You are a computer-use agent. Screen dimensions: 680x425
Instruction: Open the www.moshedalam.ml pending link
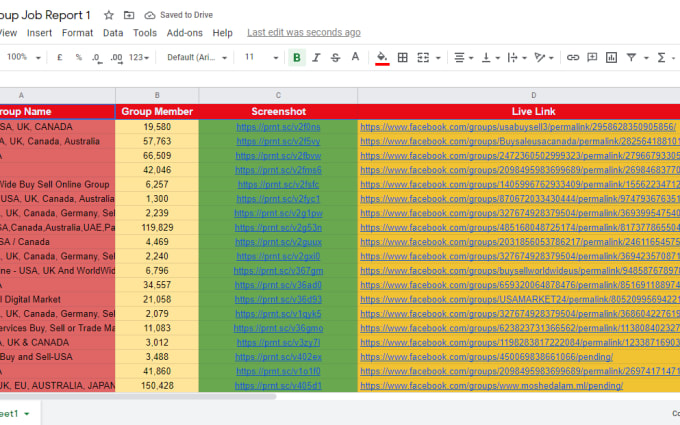[x=491, y=386]
